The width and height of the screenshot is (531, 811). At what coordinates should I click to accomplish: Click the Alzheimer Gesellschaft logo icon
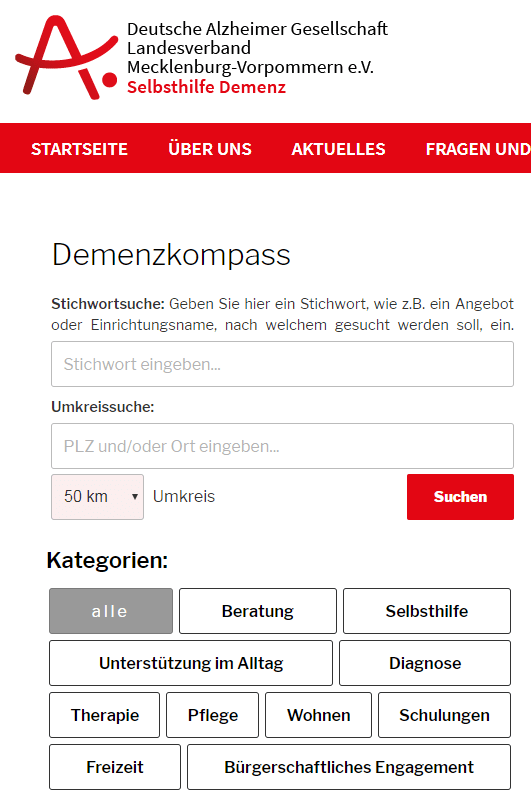67,57
